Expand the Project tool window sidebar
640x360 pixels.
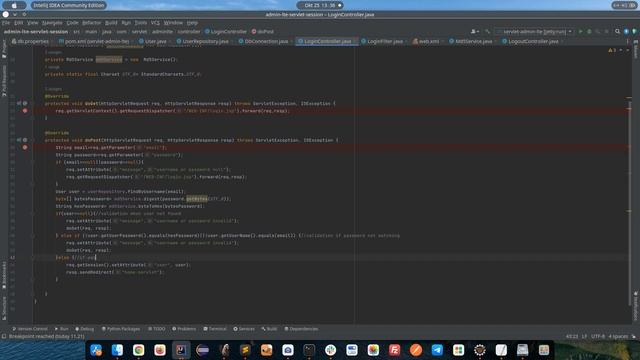coord(4,49)
